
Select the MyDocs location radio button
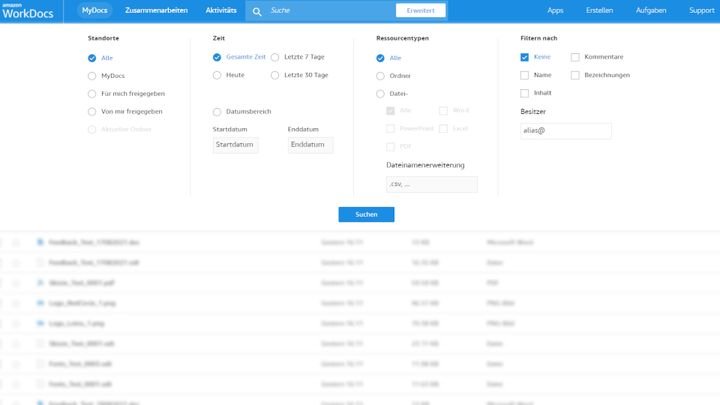click(93, 76)
